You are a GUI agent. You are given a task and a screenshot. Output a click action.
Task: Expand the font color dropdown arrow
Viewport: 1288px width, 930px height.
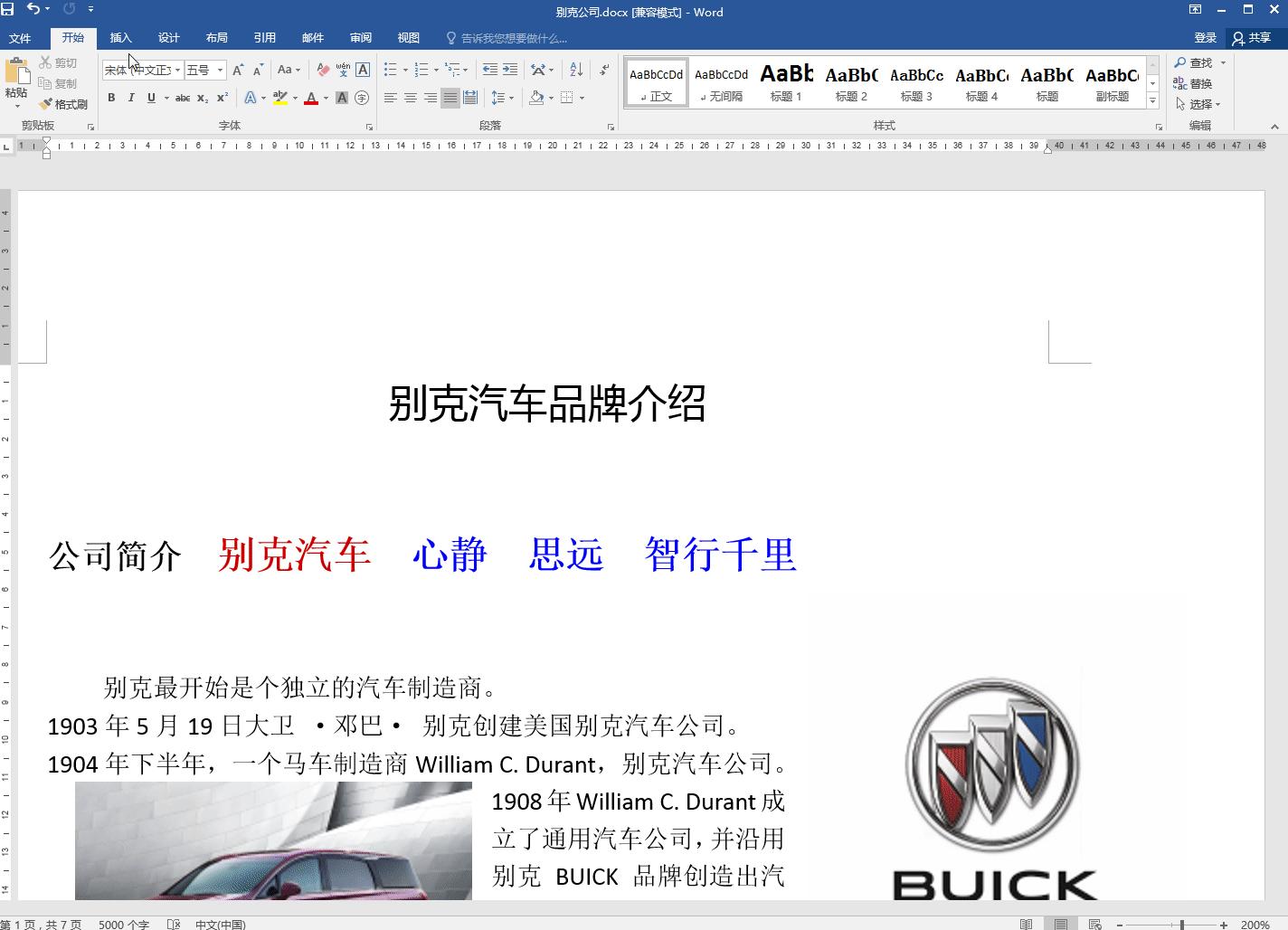pos(324,98)
